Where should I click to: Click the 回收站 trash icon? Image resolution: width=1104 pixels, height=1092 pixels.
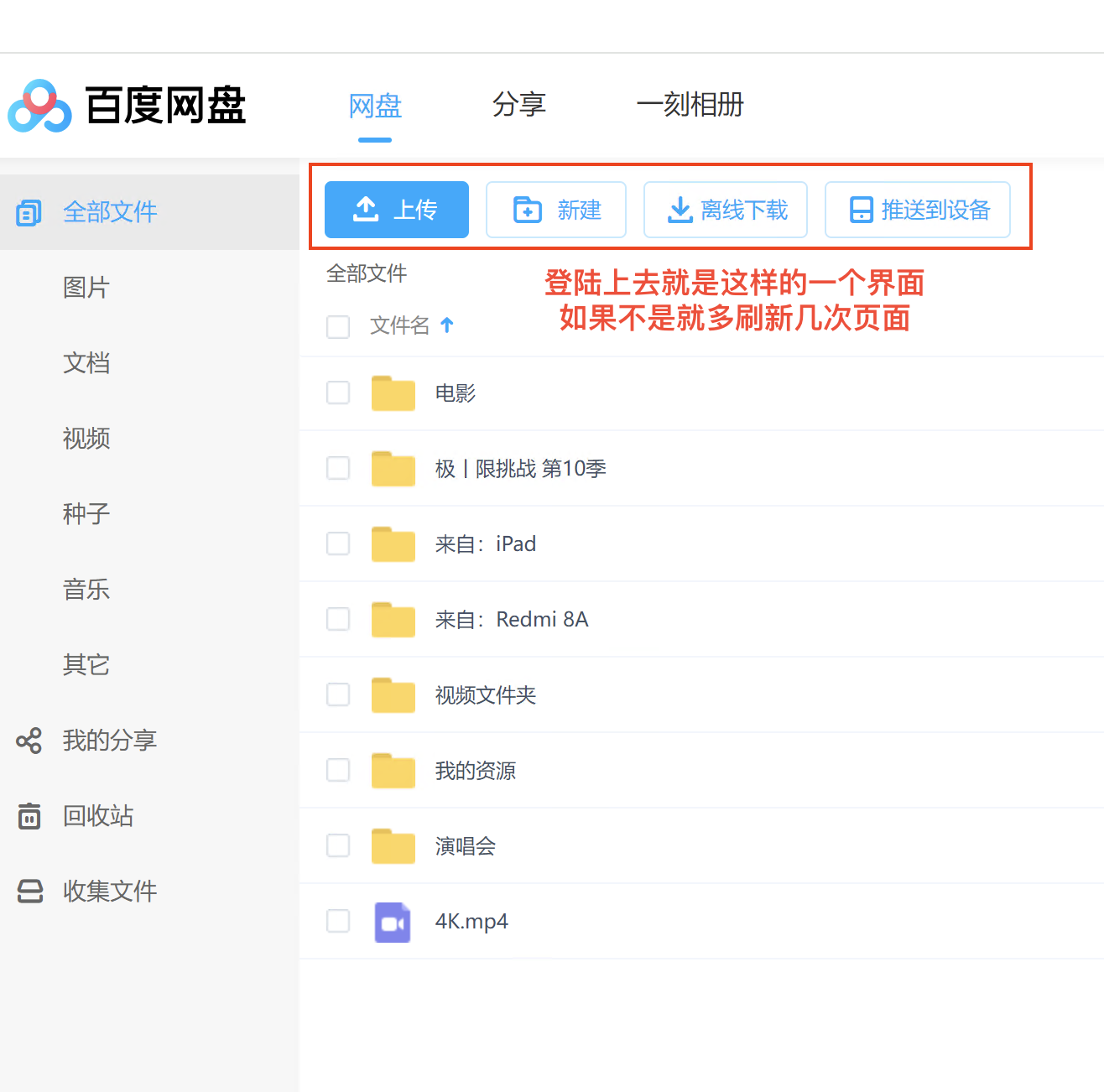pos(29,816)
